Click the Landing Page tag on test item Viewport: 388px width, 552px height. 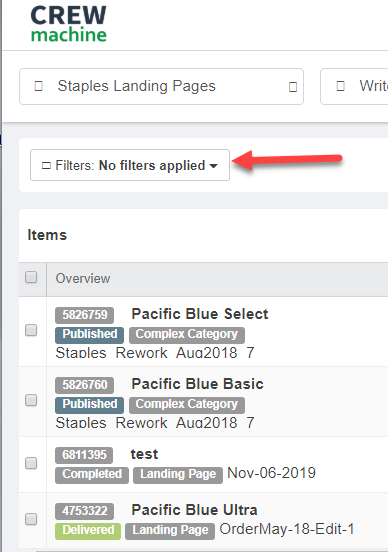coord(178,475)
